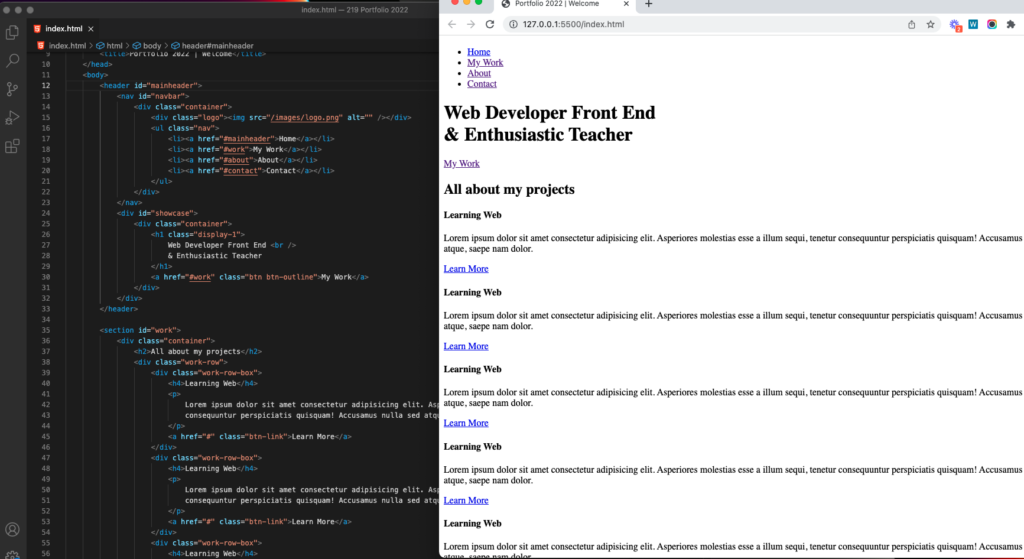The width and height of the screenshot is (1024, 559).
Task: Open the extension with the red badge
Action: point(955,25)
